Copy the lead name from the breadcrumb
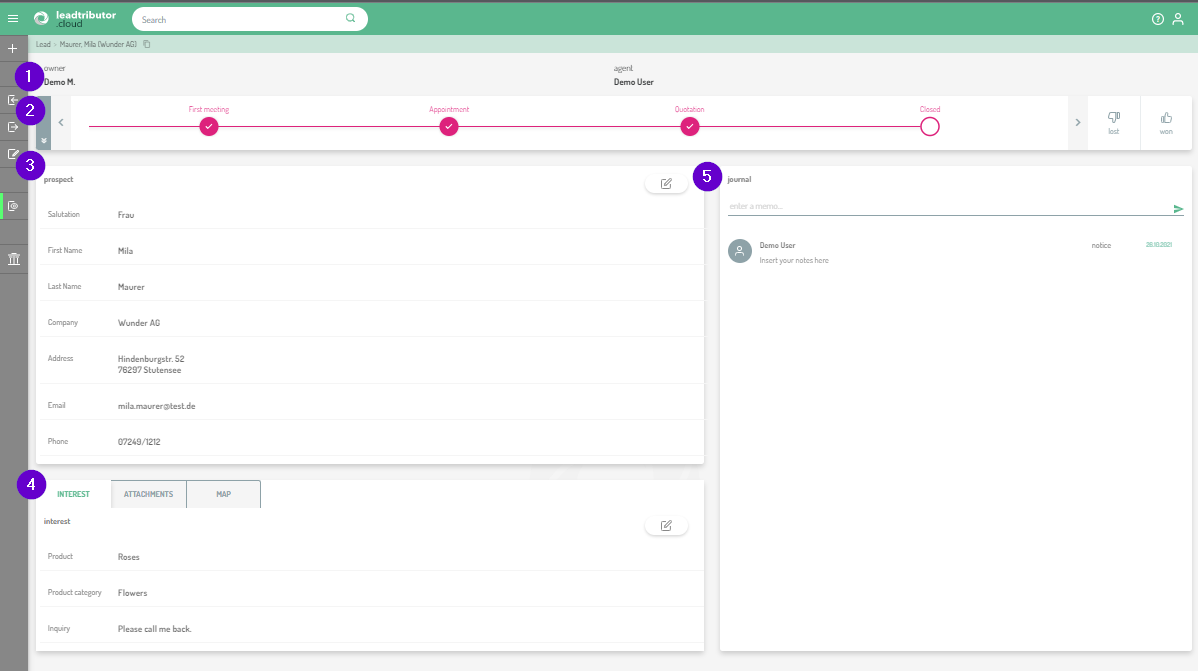This screenshot has width=1198, height=671. [x=147, y=44]
